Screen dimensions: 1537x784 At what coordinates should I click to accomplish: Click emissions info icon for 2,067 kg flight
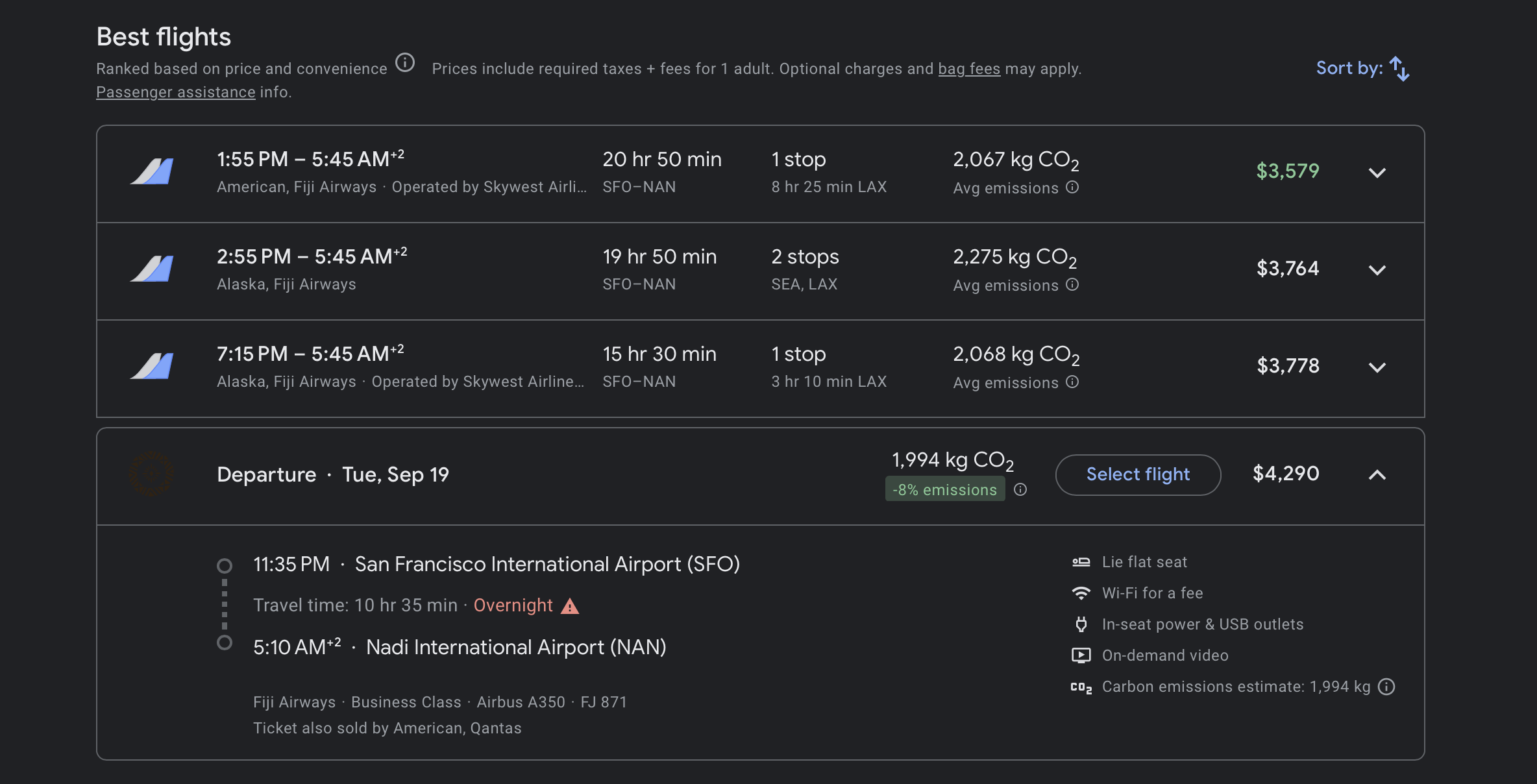(1072, 188)
